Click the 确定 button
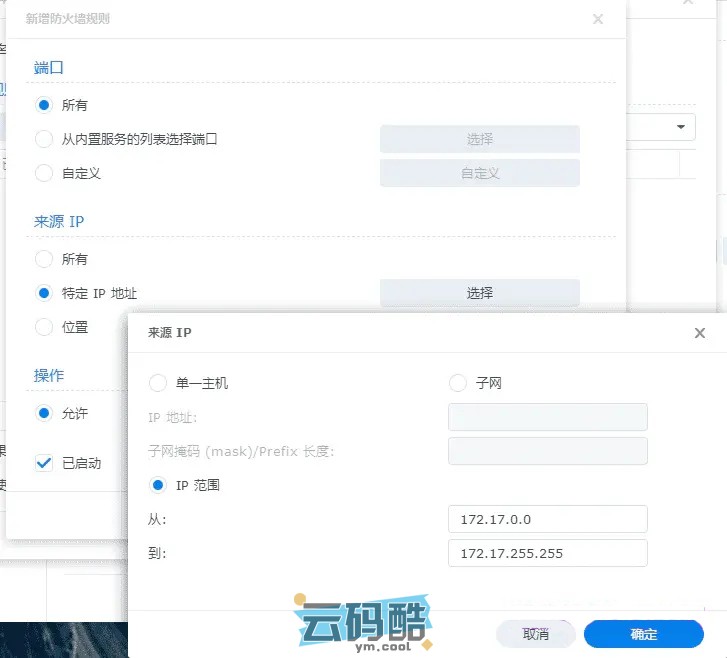 643,634
